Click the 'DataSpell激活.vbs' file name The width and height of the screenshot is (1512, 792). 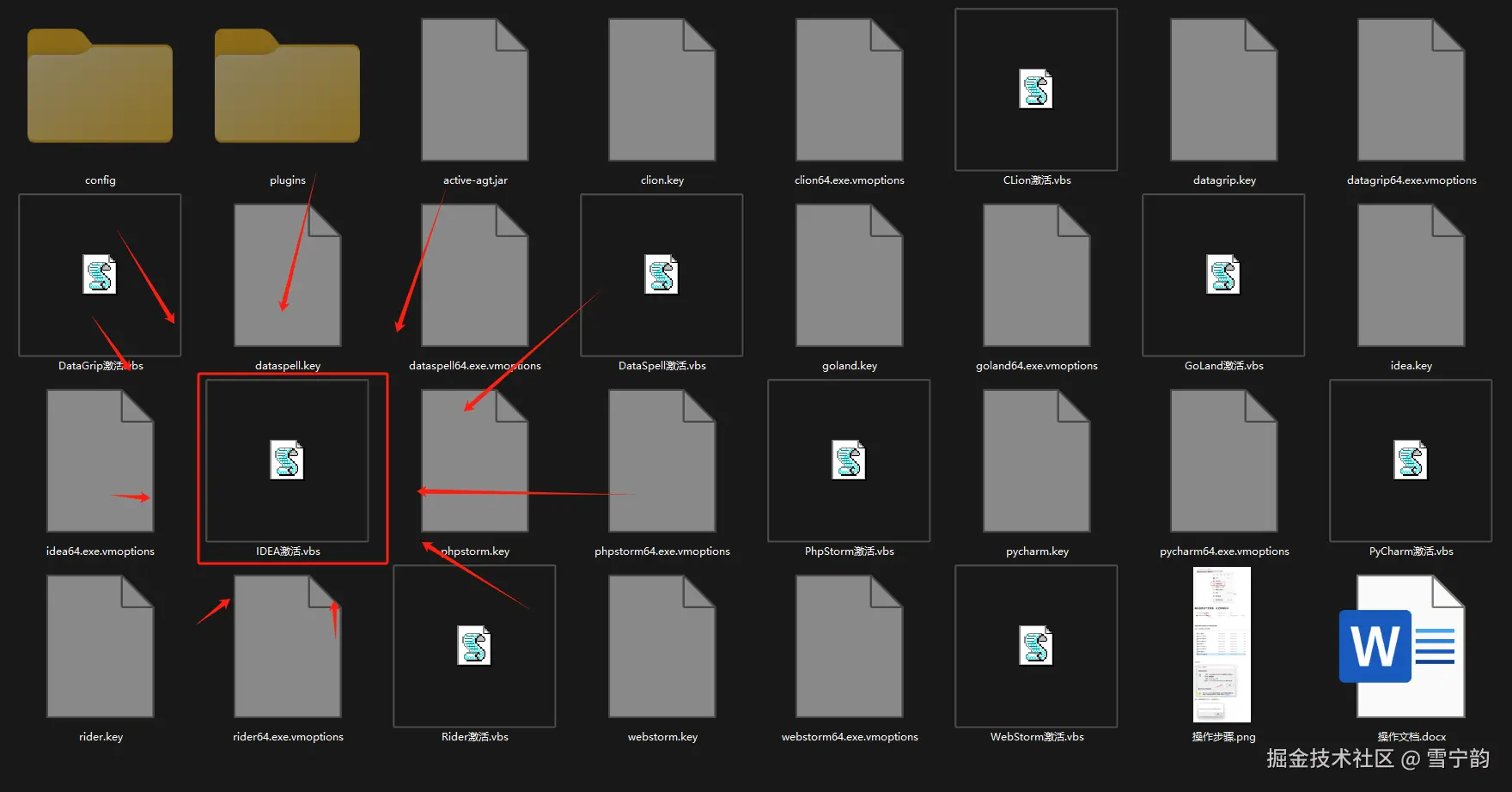pos(662,366)
